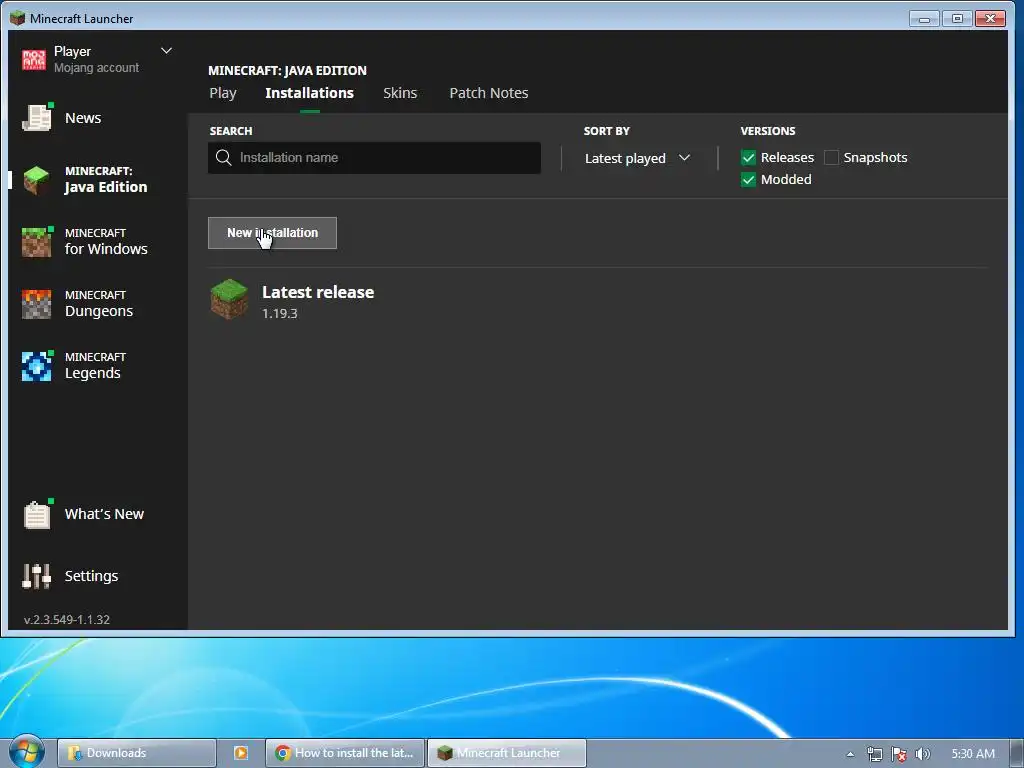The width and height of the screenshot is (1024, 768).
Task: Switch to the Patch Notes tab
Action: (x=488, y=93)
